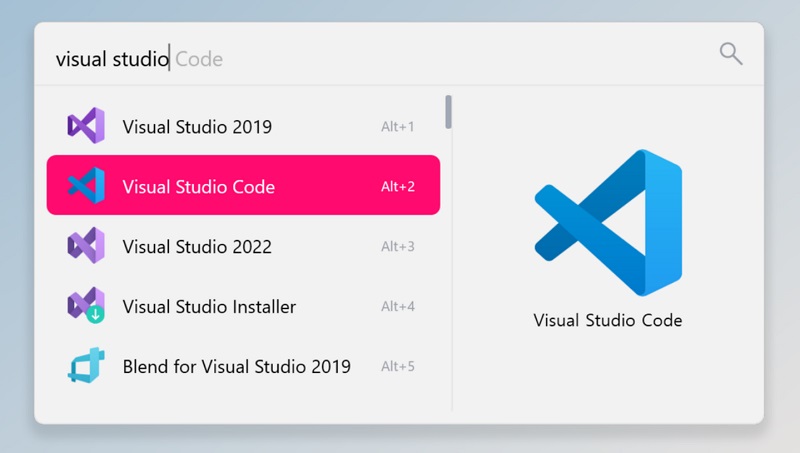Click the blue VS Code icon in results
This screenshot has width=800, height=453.
point(86,186)
